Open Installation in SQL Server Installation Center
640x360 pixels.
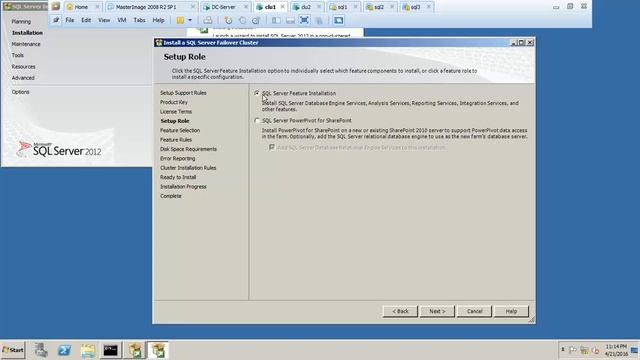27,33
